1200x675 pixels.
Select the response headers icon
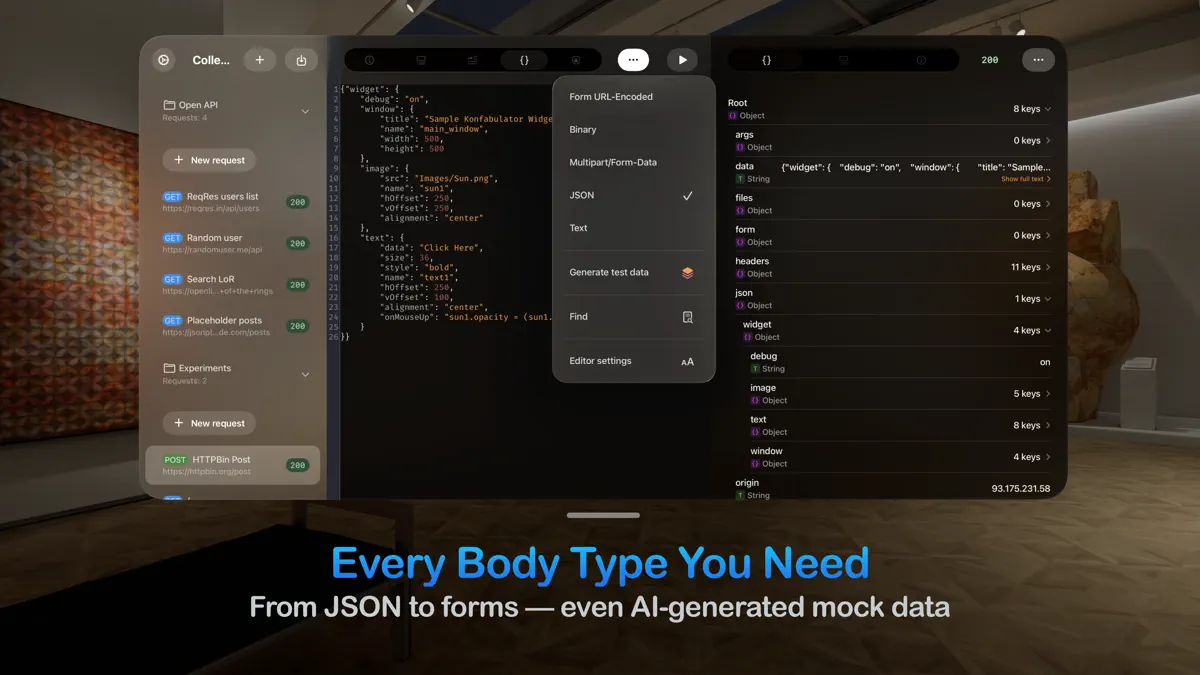tap(843, 59)
